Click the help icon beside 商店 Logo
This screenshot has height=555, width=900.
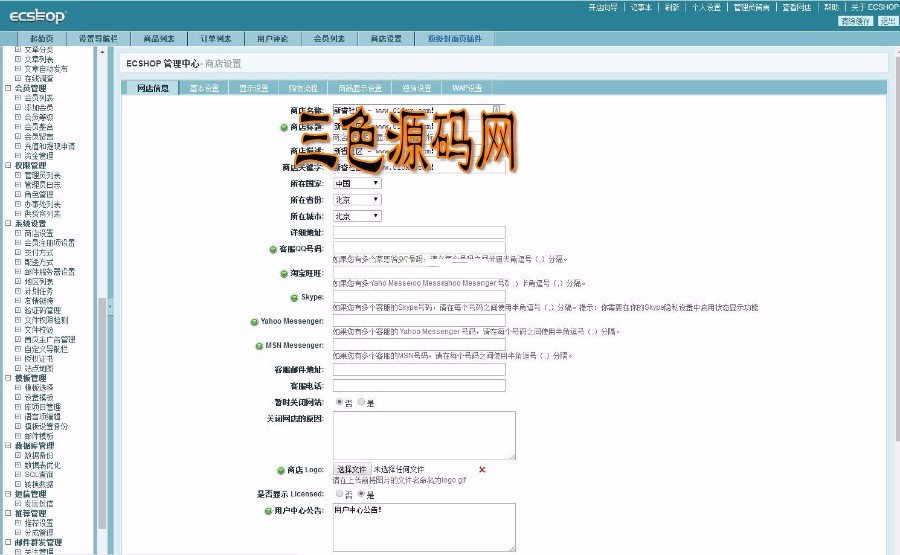click(281, 470)
